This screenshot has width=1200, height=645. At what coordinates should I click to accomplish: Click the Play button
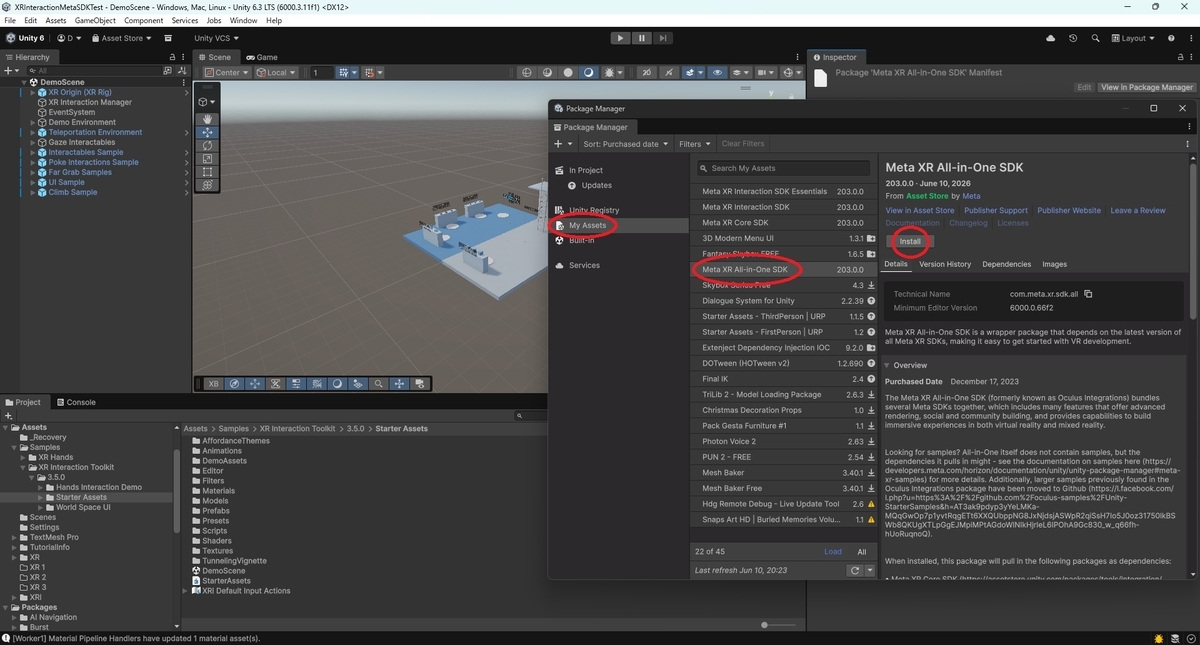click(x=620, y=38)
